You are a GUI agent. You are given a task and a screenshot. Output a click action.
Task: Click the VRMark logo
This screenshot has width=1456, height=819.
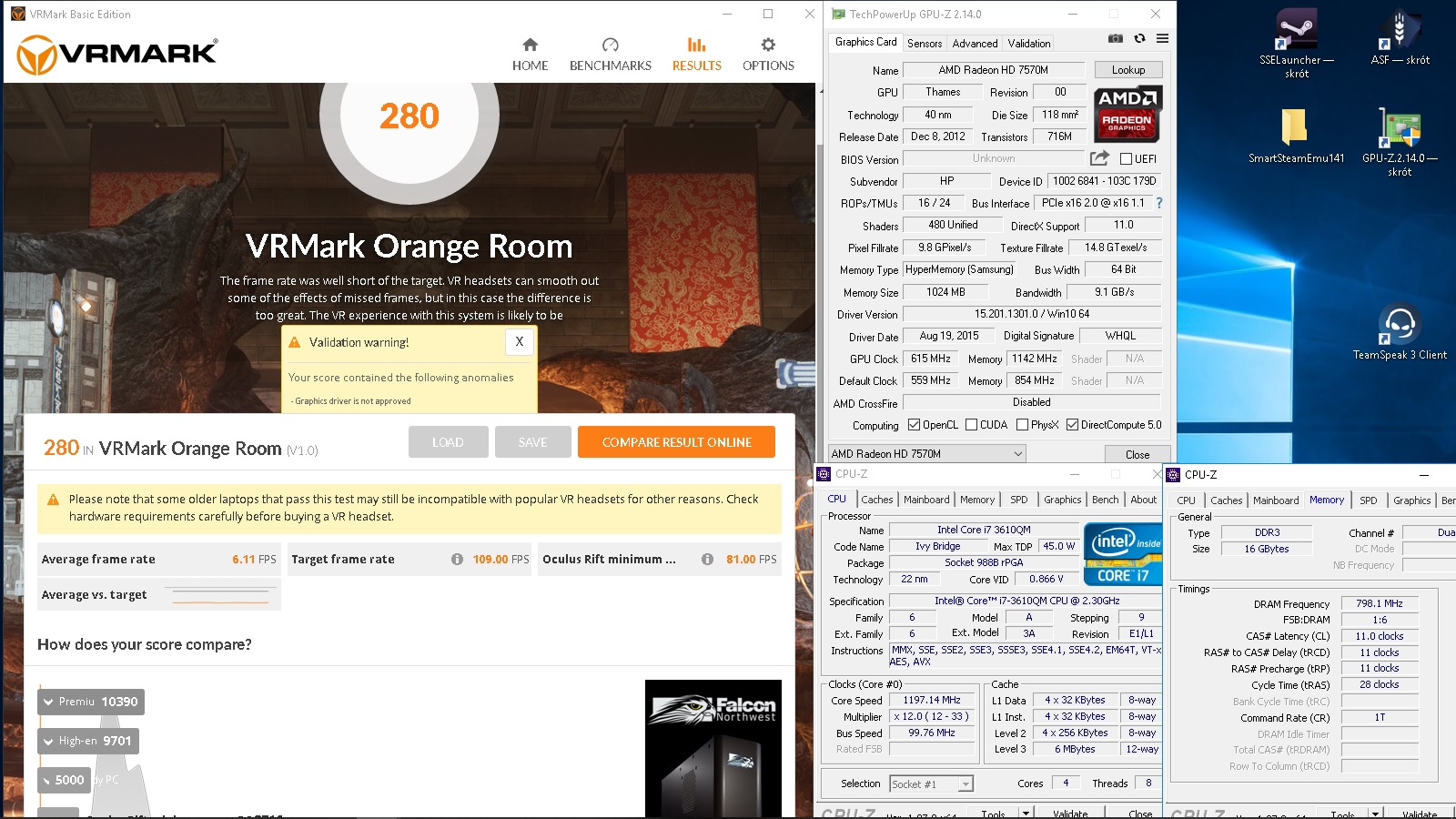(117, 55)
